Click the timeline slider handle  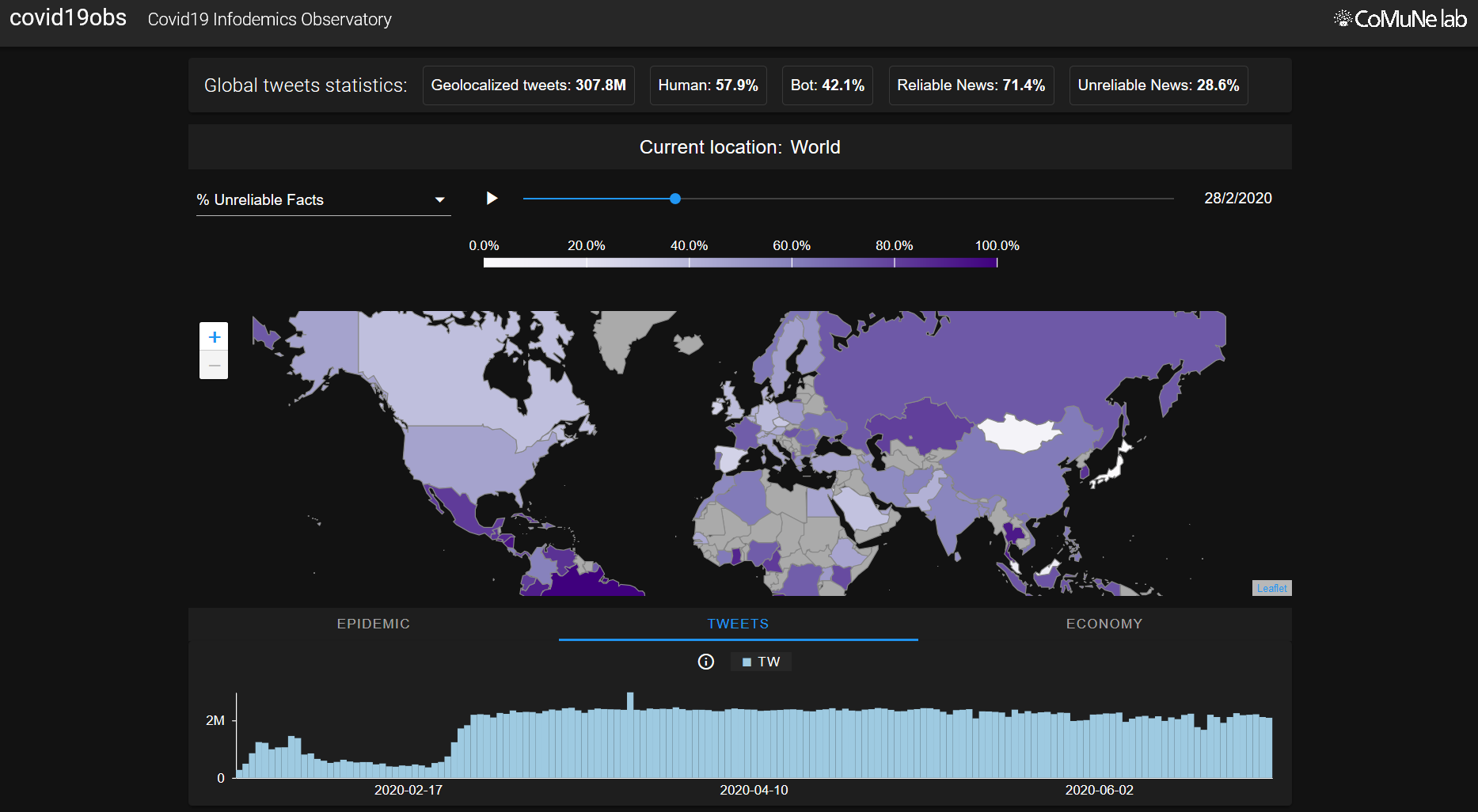(675, 199)
